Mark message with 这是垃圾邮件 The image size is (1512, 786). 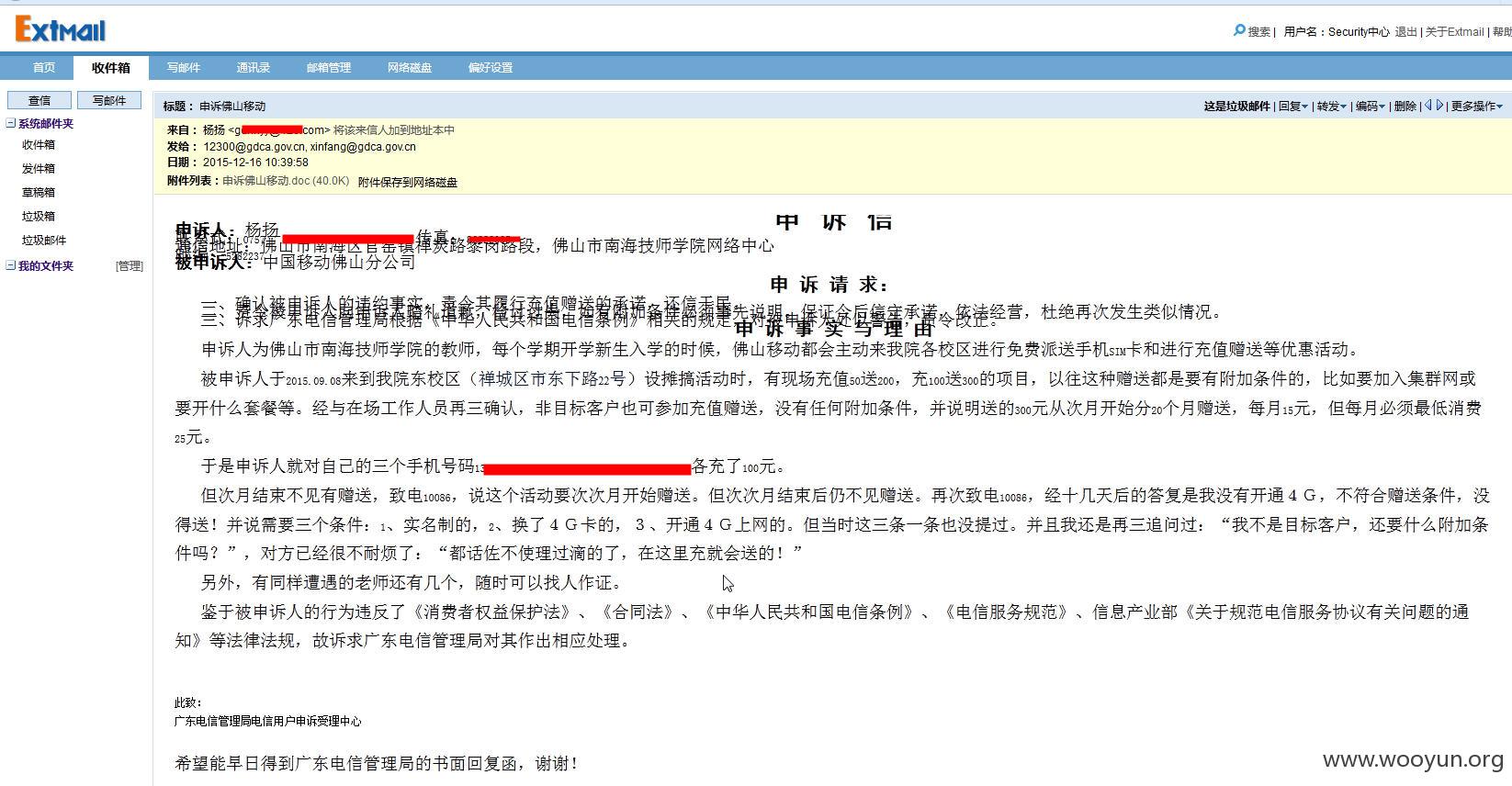(1236, 107)
